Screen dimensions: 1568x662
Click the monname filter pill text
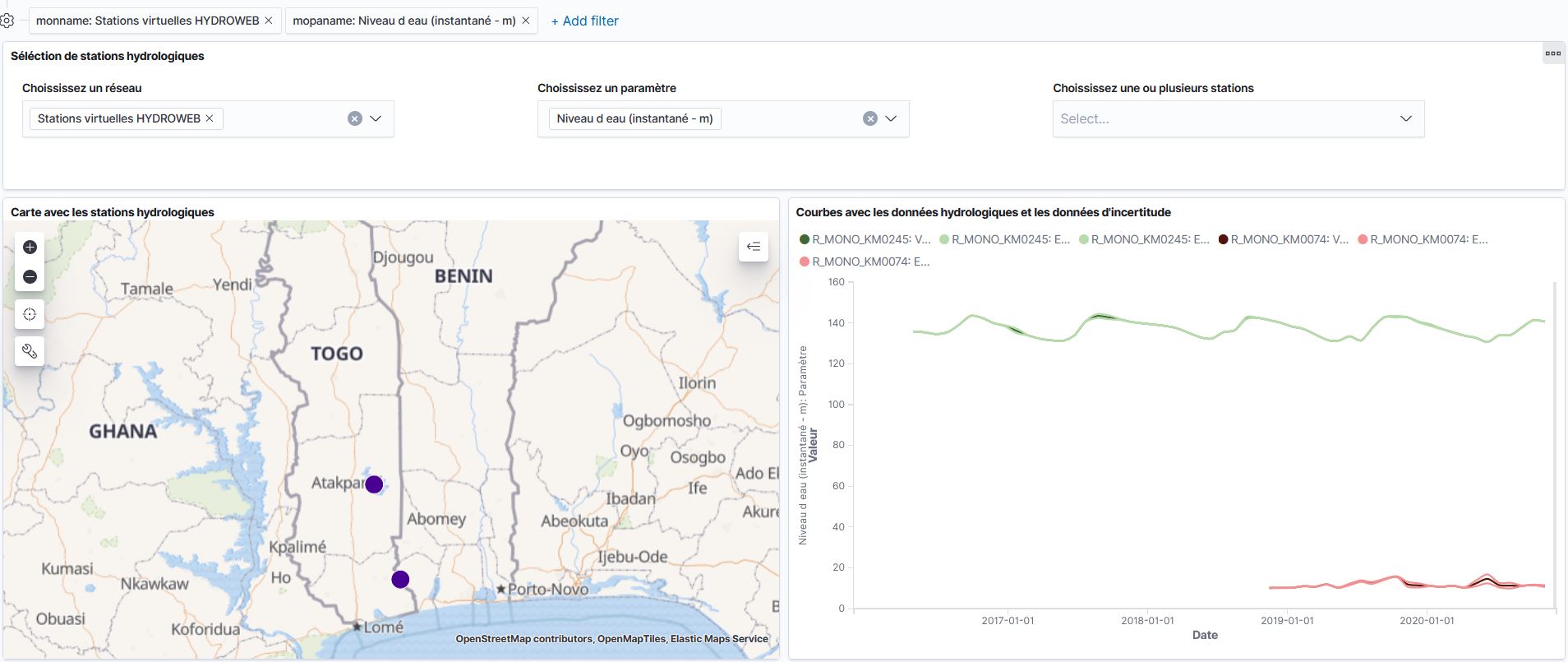pos(148,21)
